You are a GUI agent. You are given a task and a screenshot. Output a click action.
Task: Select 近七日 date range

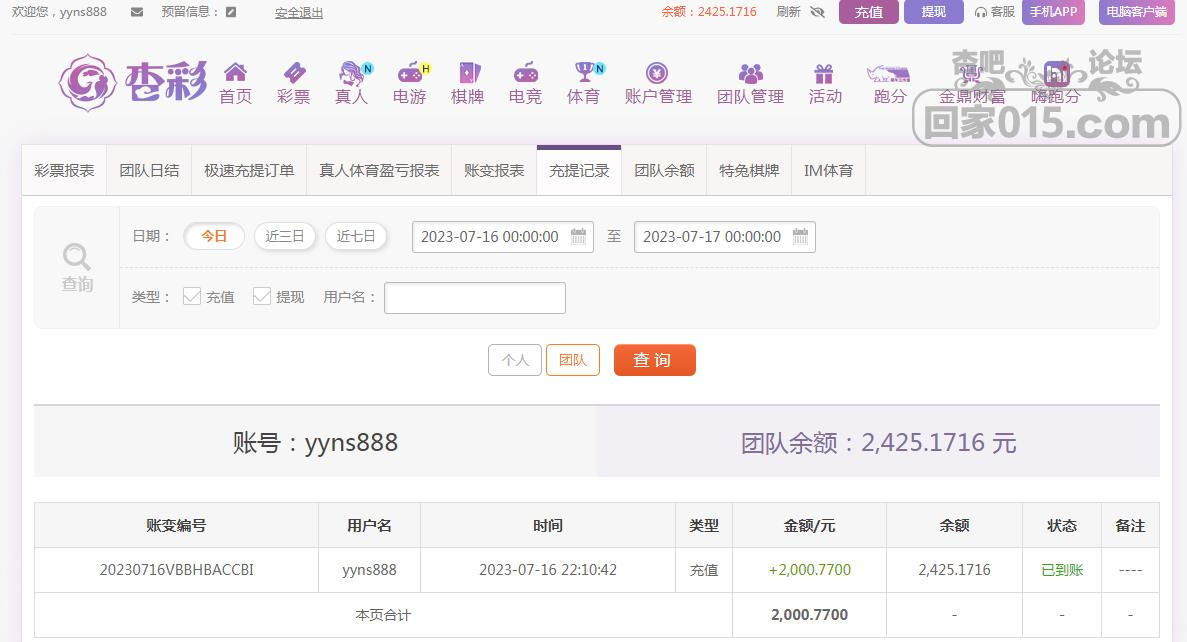click(356, 236)
